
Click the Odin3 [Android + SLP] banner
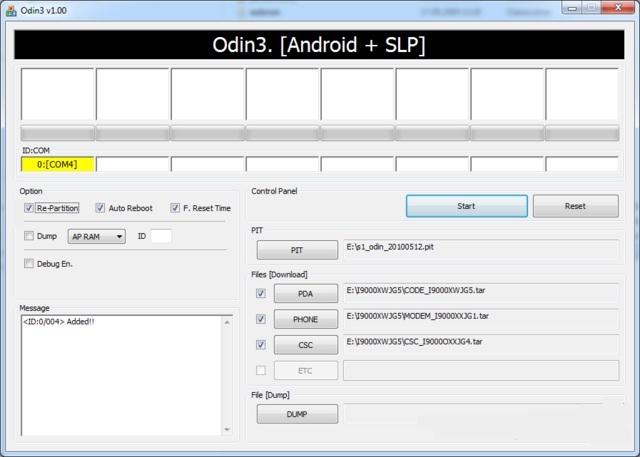pyautogui.click(x=319, y=44)
